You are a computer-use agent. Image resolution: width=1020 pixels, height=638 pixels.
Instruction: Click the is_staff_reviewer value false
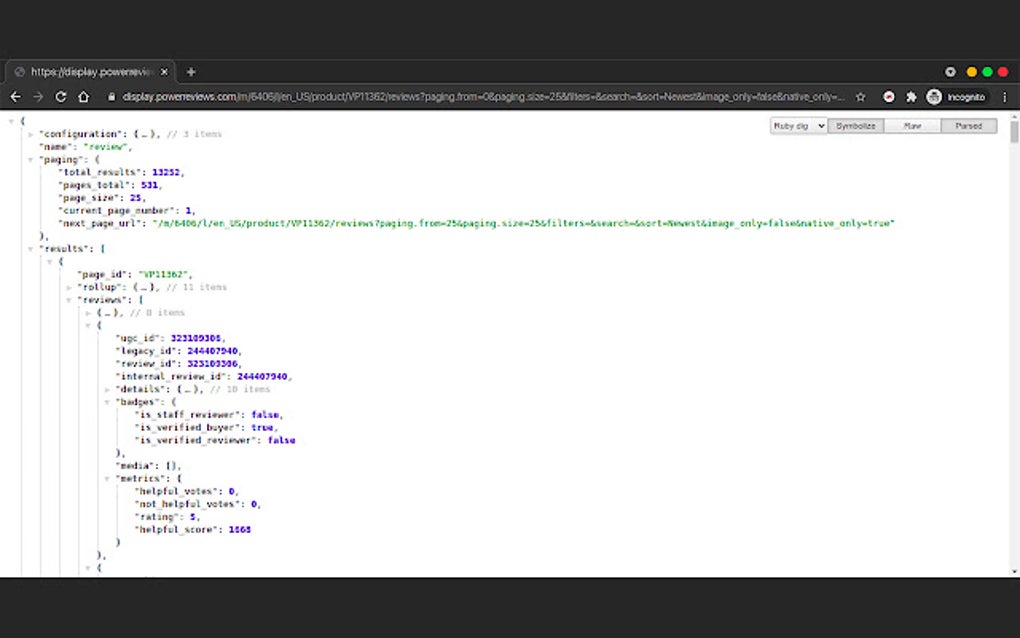pyautogui.click(x=265, y=414)
